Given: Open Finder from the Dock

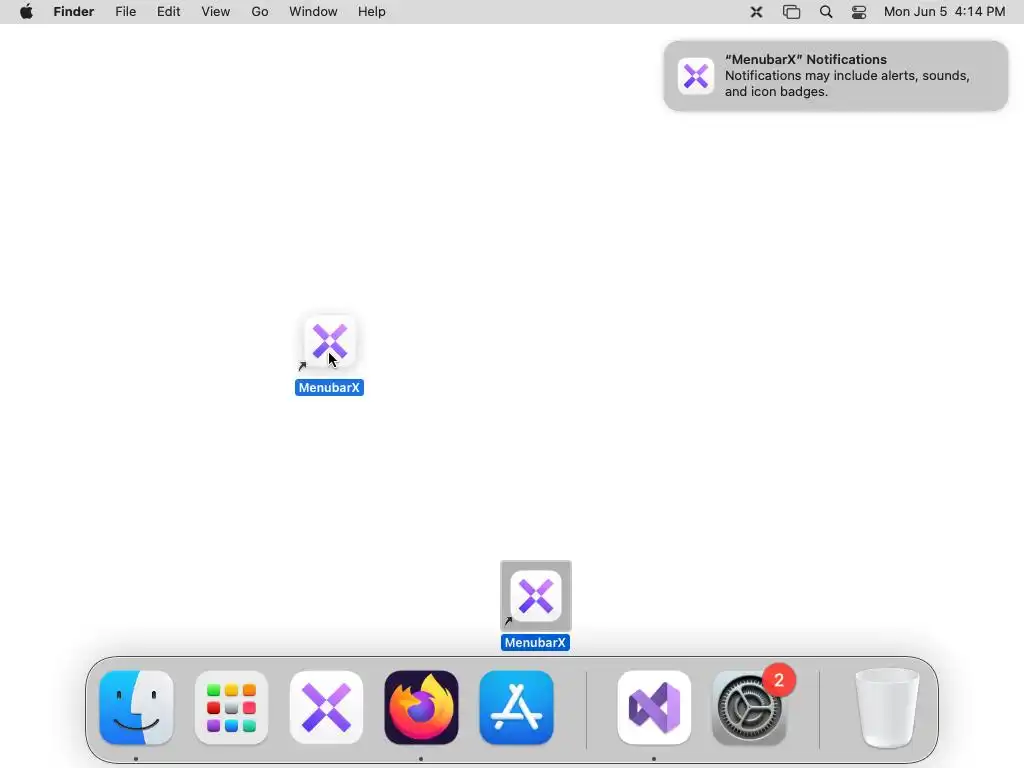Looking at the screenshot, I should point(136,707).
